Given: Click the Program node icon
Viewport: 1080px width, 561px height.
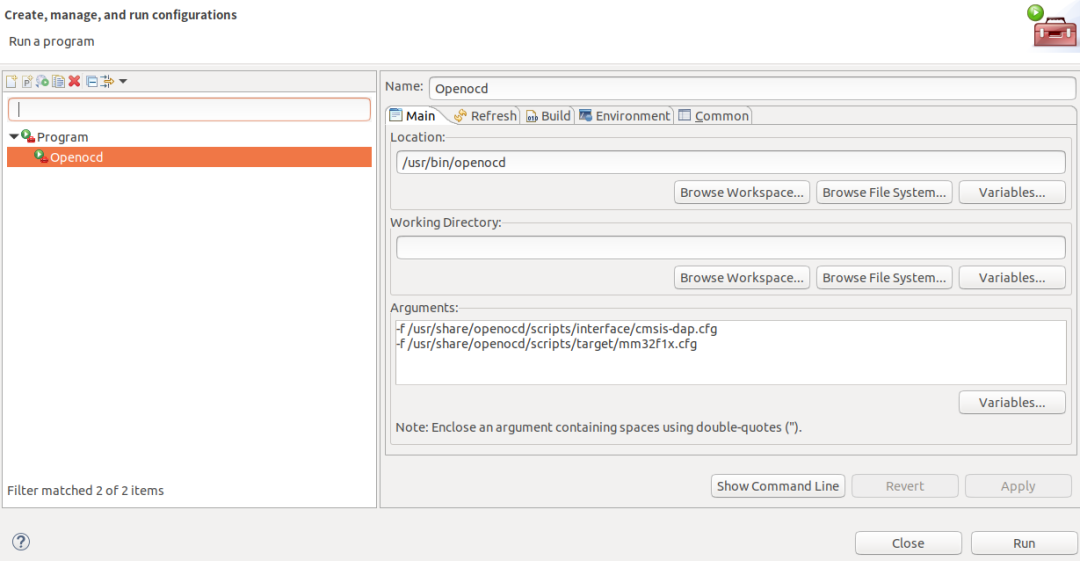Looking at the screenshot, I should pyautogui.click(x=28, y=136).
